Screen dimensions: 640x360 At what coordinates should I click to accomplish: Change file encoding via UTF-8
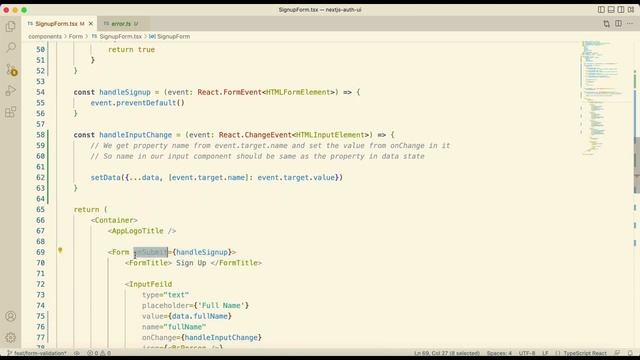click(x=527, y=353)
